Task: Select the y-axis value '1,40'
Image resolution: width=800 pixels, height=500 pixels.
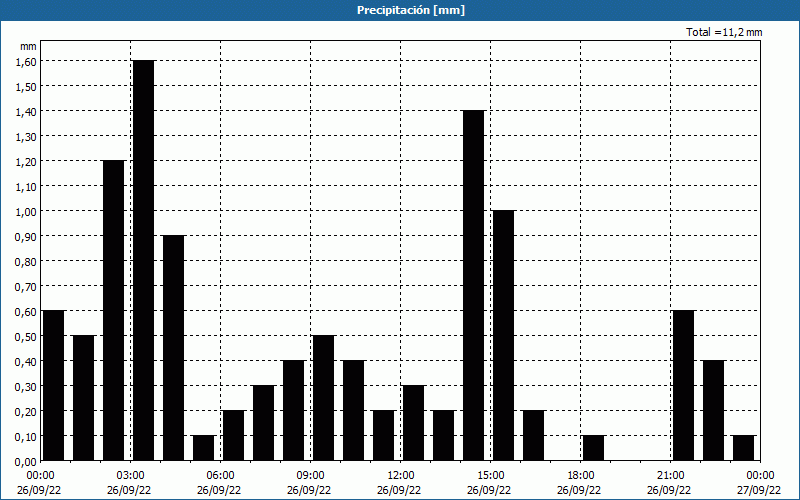Action: [x=26, y=111]
